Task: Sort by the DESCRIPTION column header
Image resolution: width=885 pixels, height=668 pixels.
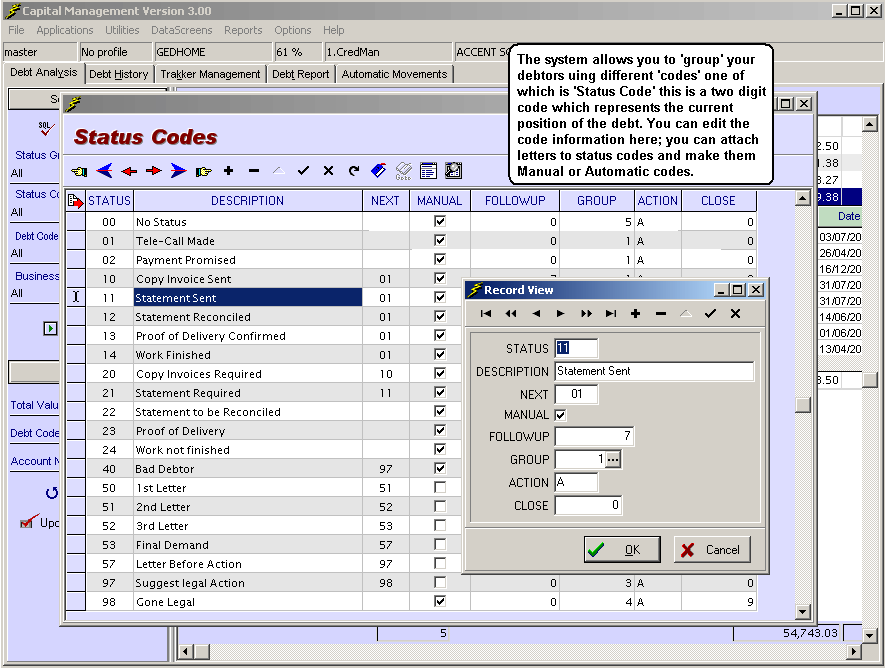Action: (248, 201)
